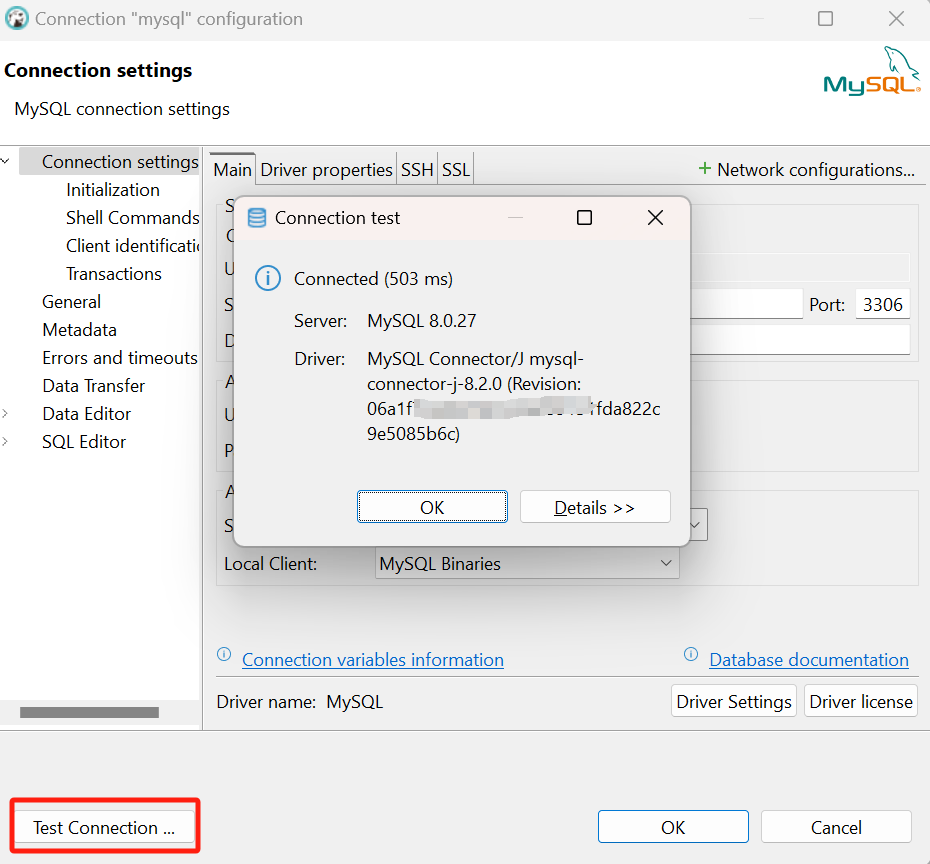The width and height of the screenshot is (930, 864).
Task: Click OK in the Connection test dialog
Action: (432, 507)
